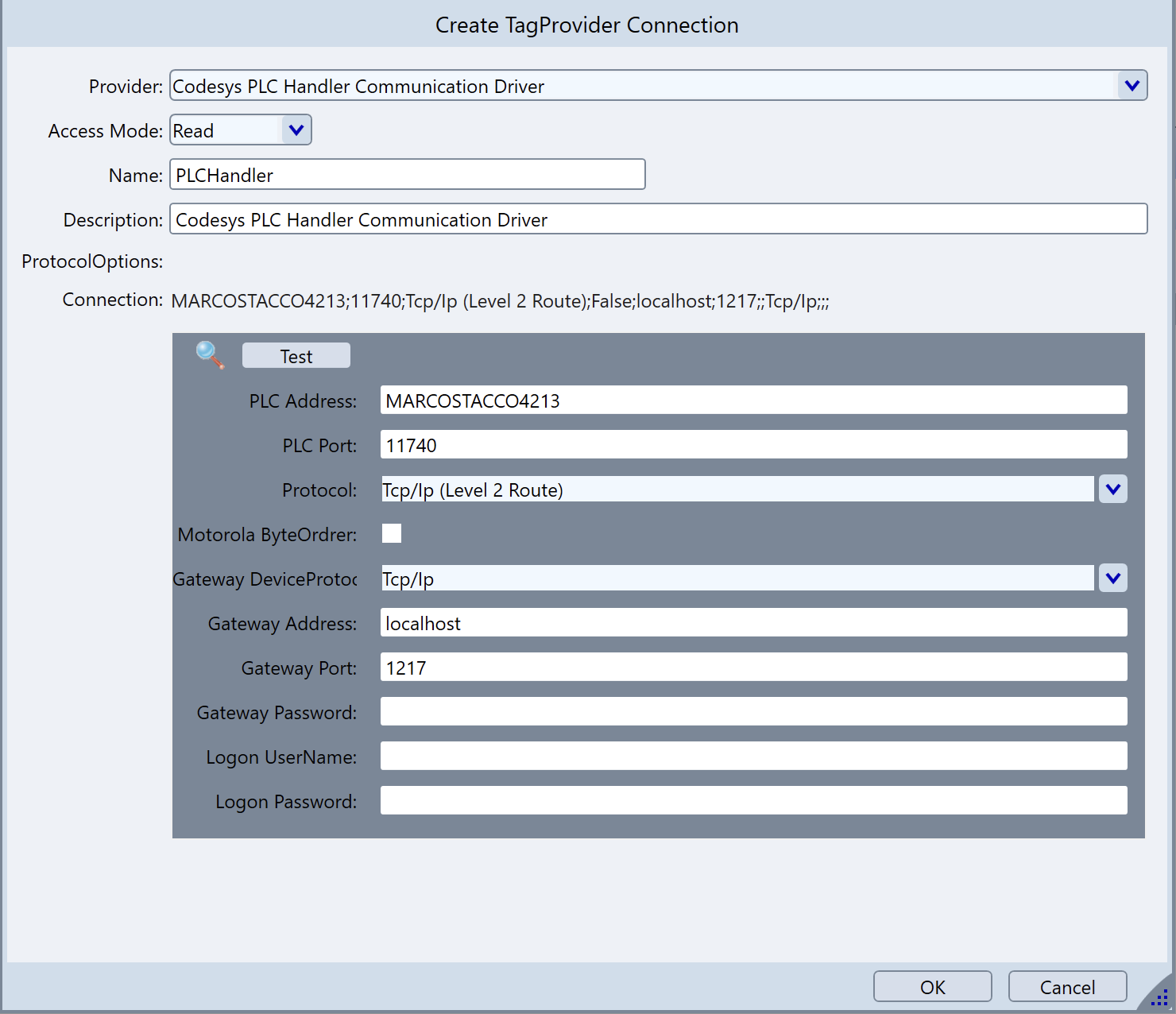Screen dimensions: 1176x1014
Task: Click the empty Gateway Password field
Action: (x=753, y=712)
